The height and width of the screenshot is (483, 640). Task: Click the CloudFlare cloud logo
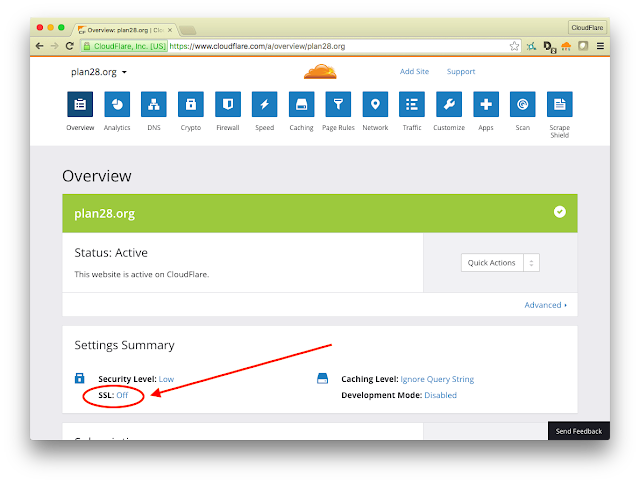pyautogui.click(x=320, y=71)
